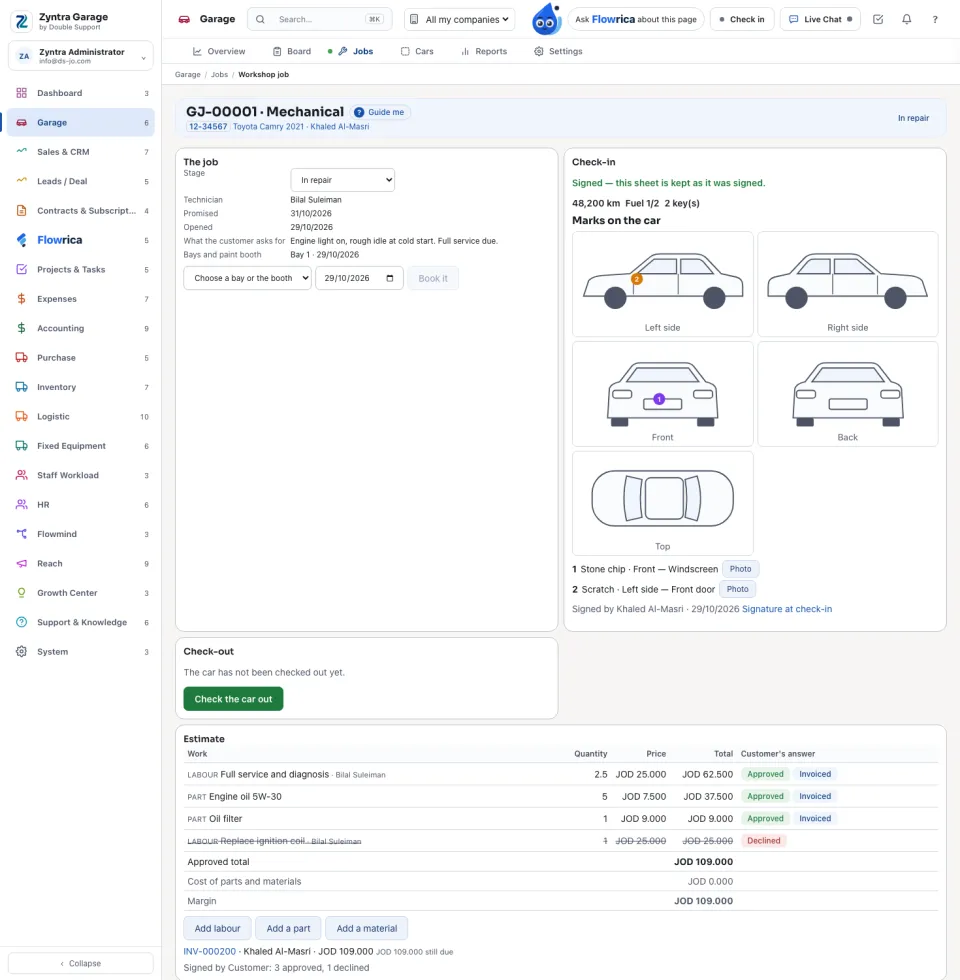Click the Flowmind sidebar icon
Viewport: 960px width, 980px height.
(x=21, y=534)
